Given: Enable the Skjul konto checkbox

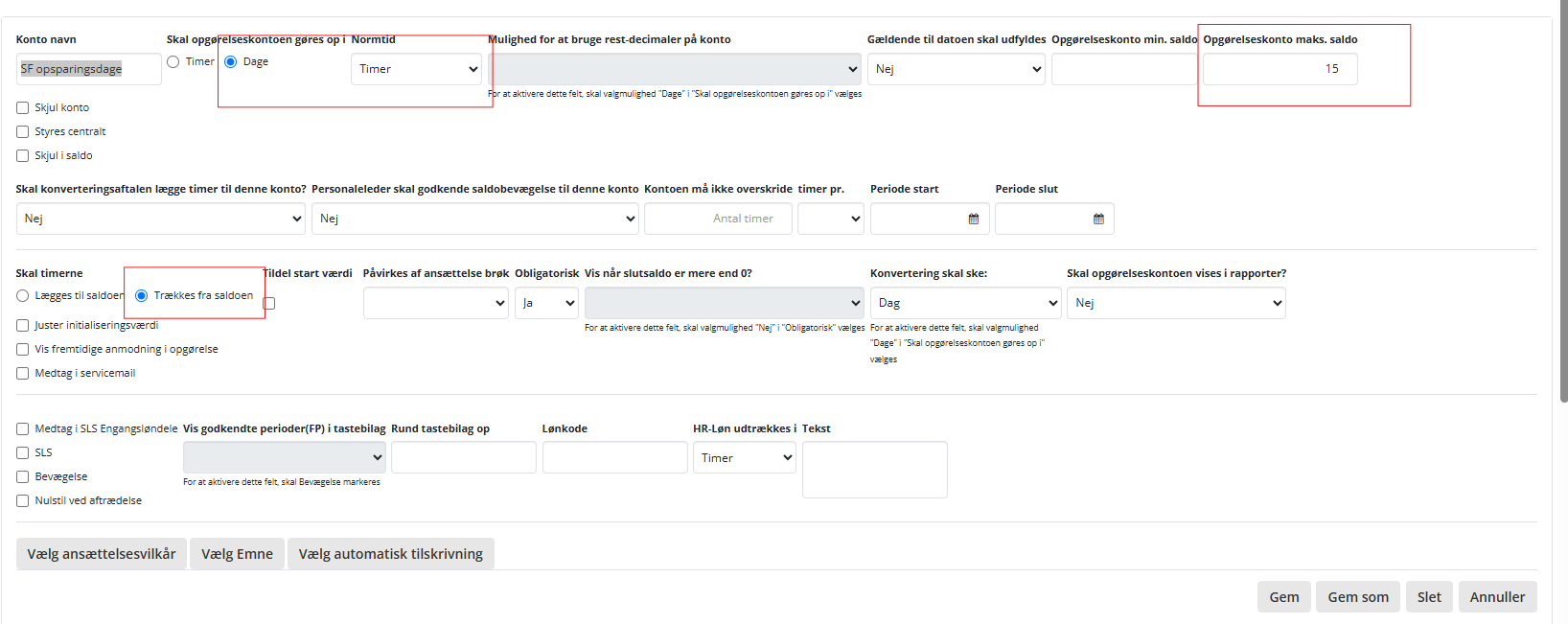Looking at the screenshot, I should 23,107.
